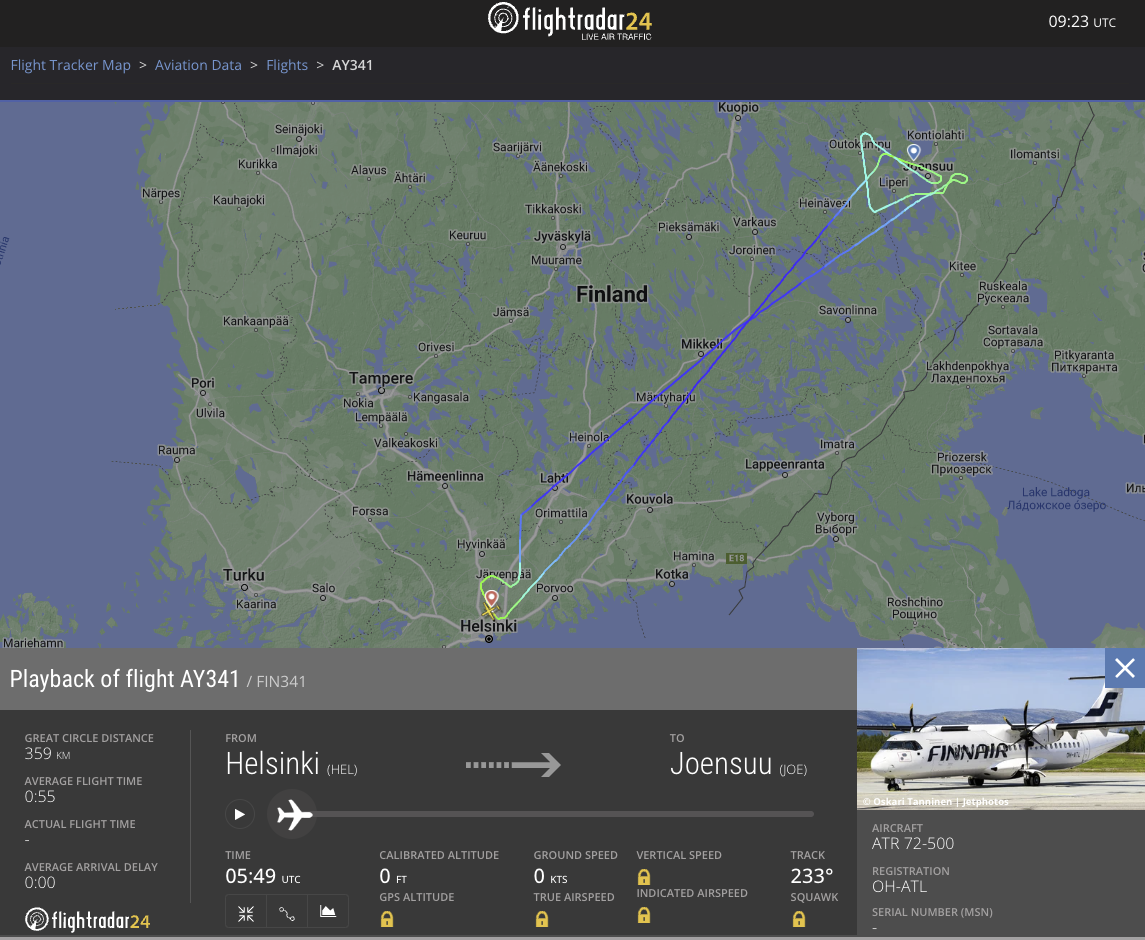
Task: Open the Aviation Data breadcrumb link
Action: click(198, 65)
